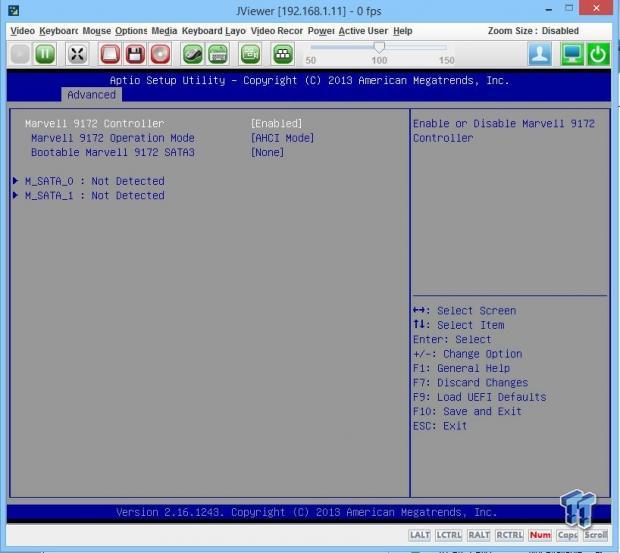Image resolution: width=620 pixels, height=553 pixels.
Task: Toggle the RALT key indicator
Action: [x=478, y=535]
